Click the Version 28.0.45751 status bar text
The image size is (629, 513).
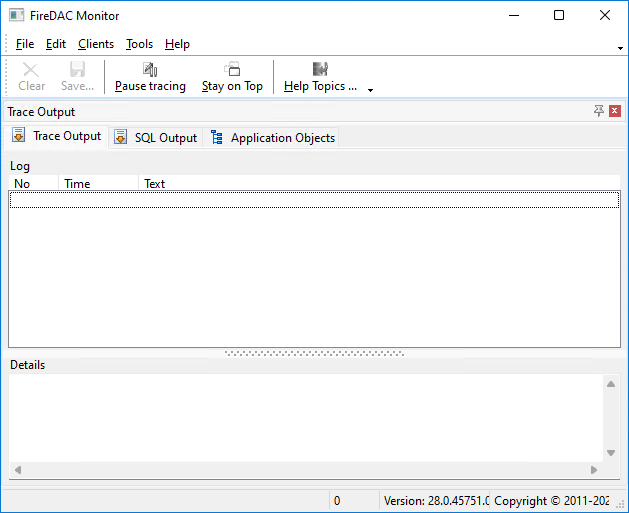[x=436, y=501]
